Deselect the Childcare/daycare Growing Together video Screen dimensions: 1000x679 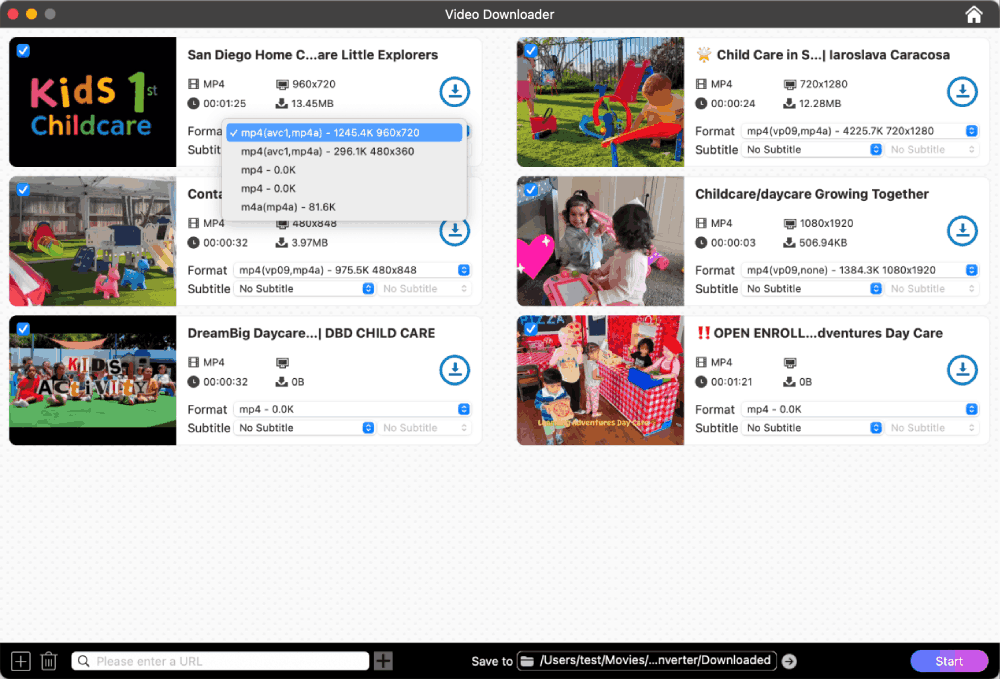tap(530, 189)
